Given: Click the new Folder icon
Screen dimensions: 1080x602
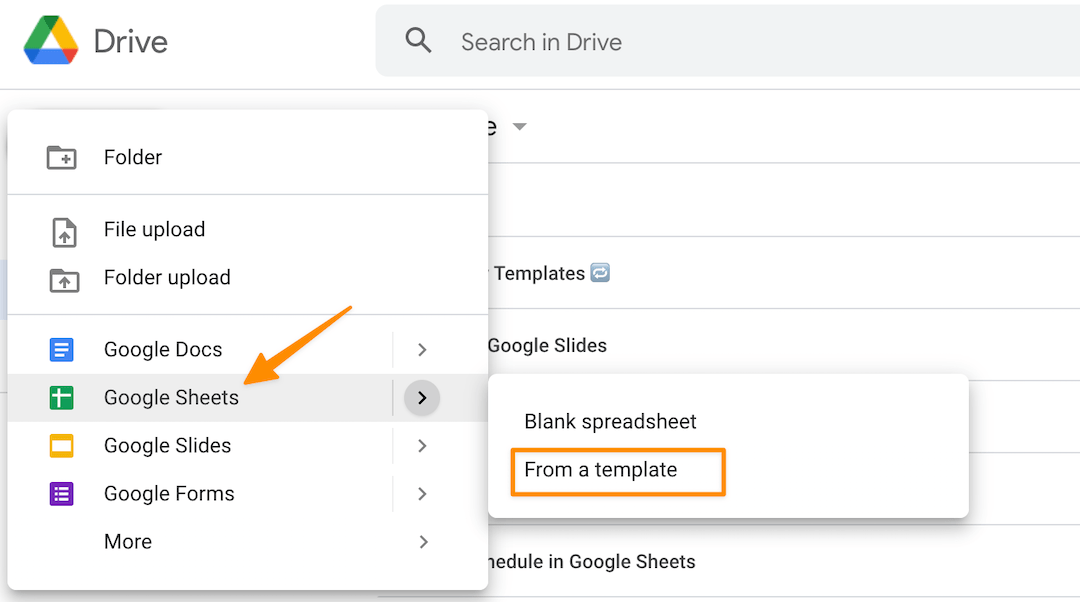Looking at the screenshot, I should point(62,157).
